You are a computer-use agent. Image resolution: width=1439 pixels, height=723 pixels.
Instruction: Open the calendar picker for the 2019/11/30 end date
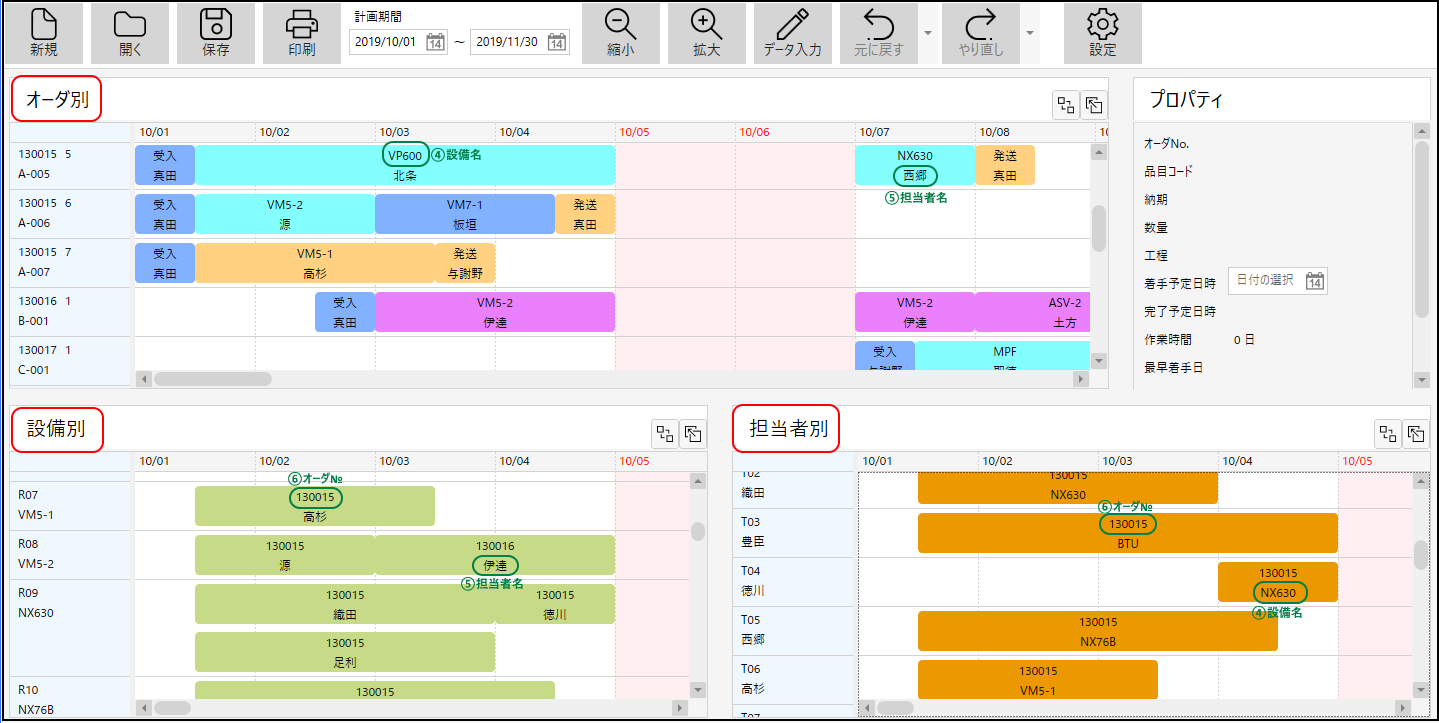coord(557,42)
